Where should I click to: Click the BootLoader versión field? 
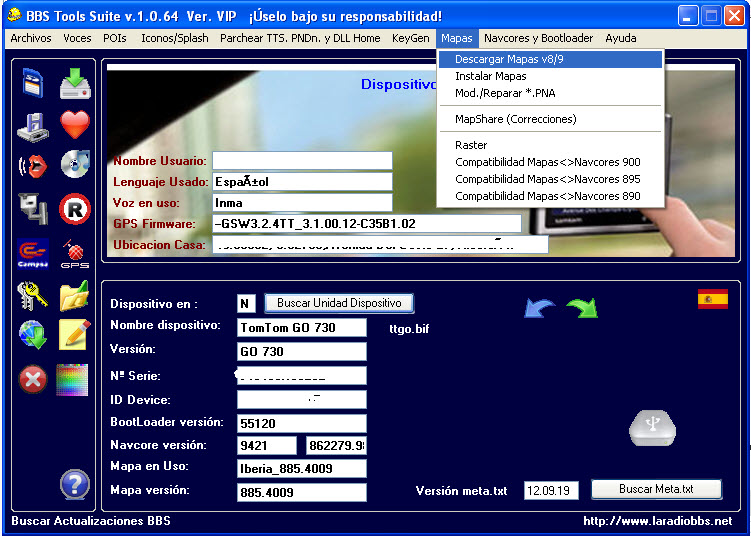[302, 423]
